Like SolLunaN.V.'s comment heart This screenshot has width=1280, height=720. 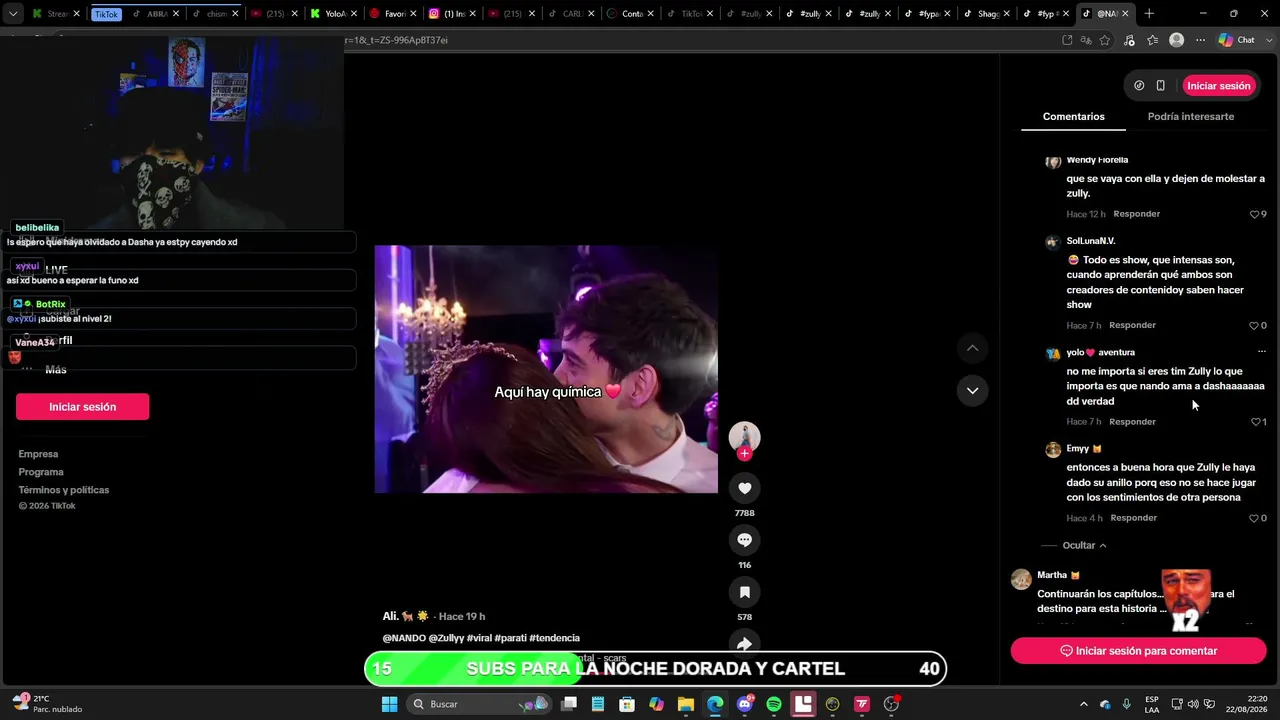(1254, 326)
